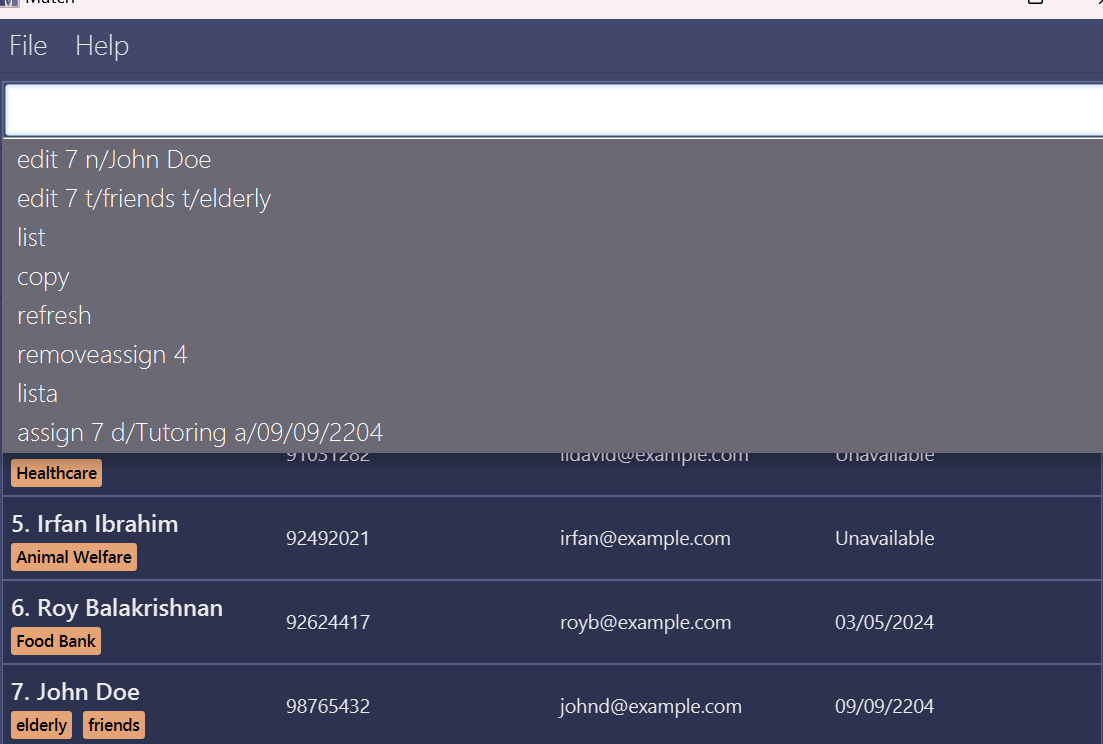Screen dimensions: 1103x744
Task: Click the Healthcare tag
Action: [56, 473]
